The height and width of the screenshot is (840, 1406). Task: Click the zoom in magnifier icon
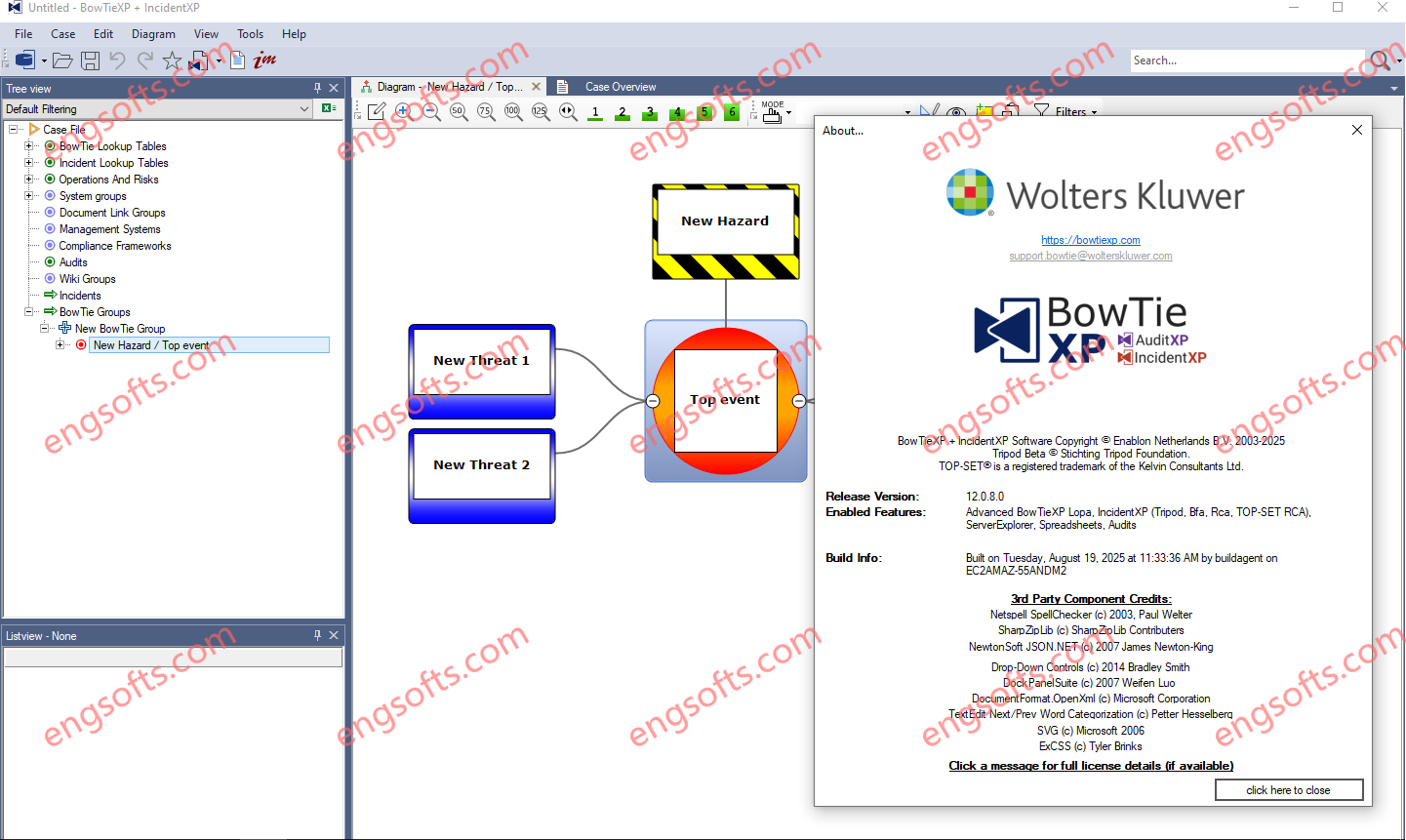point(404,112)
